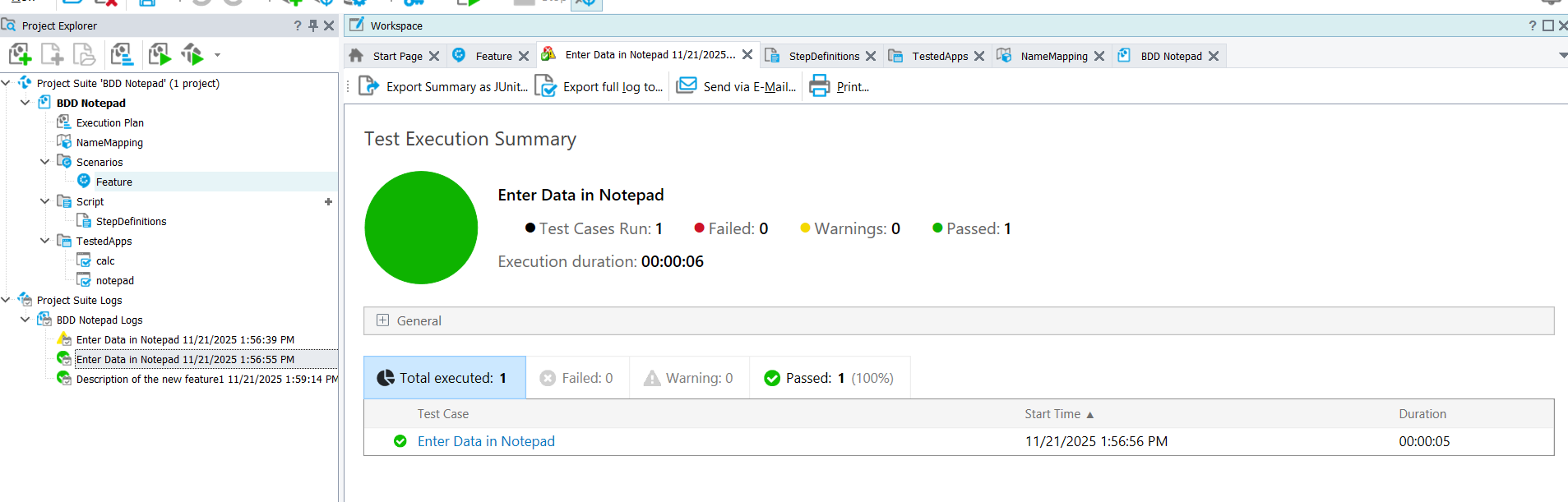Viewport: 1568px width, 502px height.
Task: Sort by Start Time column header
Action: [1058, 414]
